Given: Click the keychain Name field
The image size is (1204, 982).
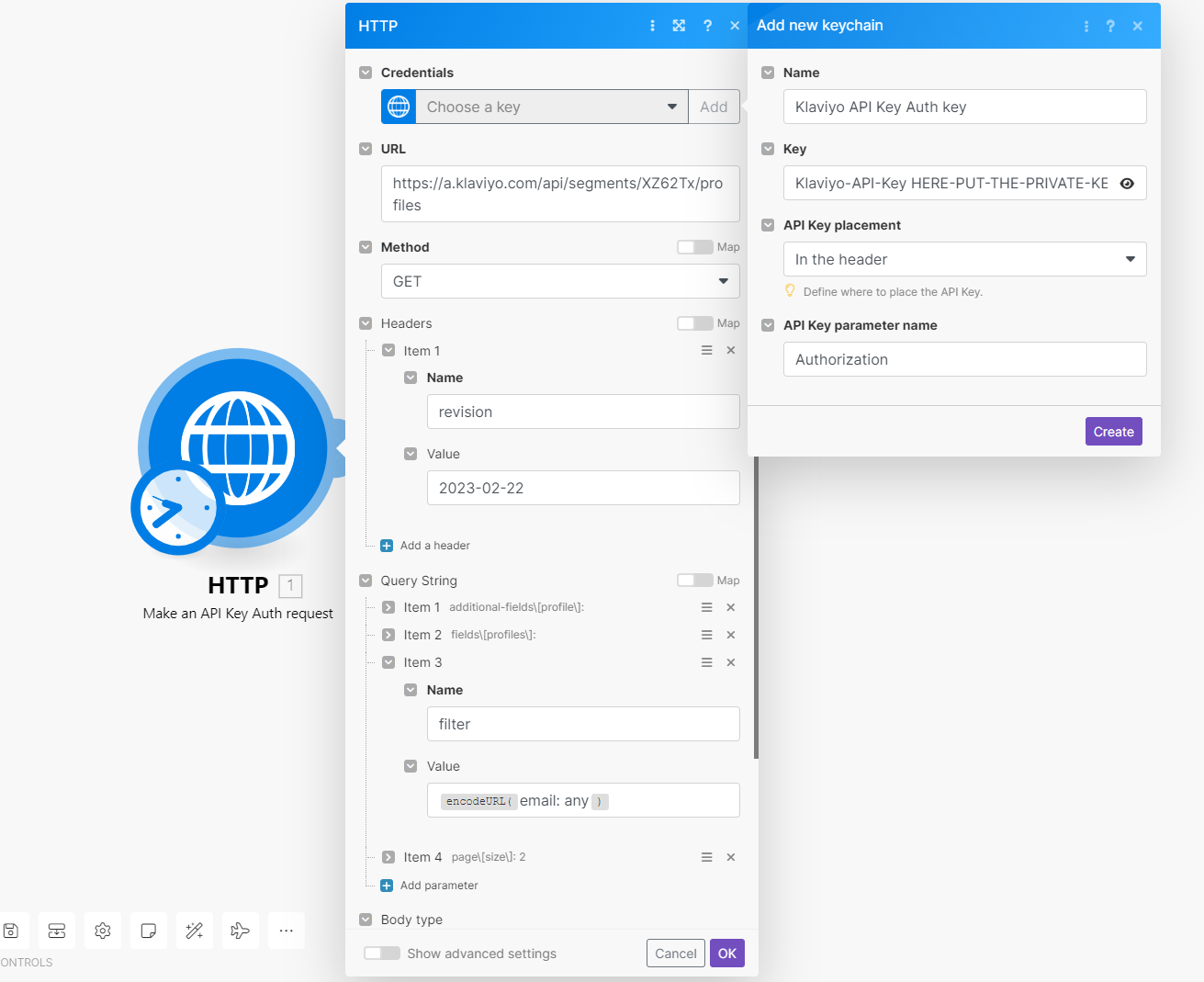Looking at the screenshot, I should (x=965, y=107).
